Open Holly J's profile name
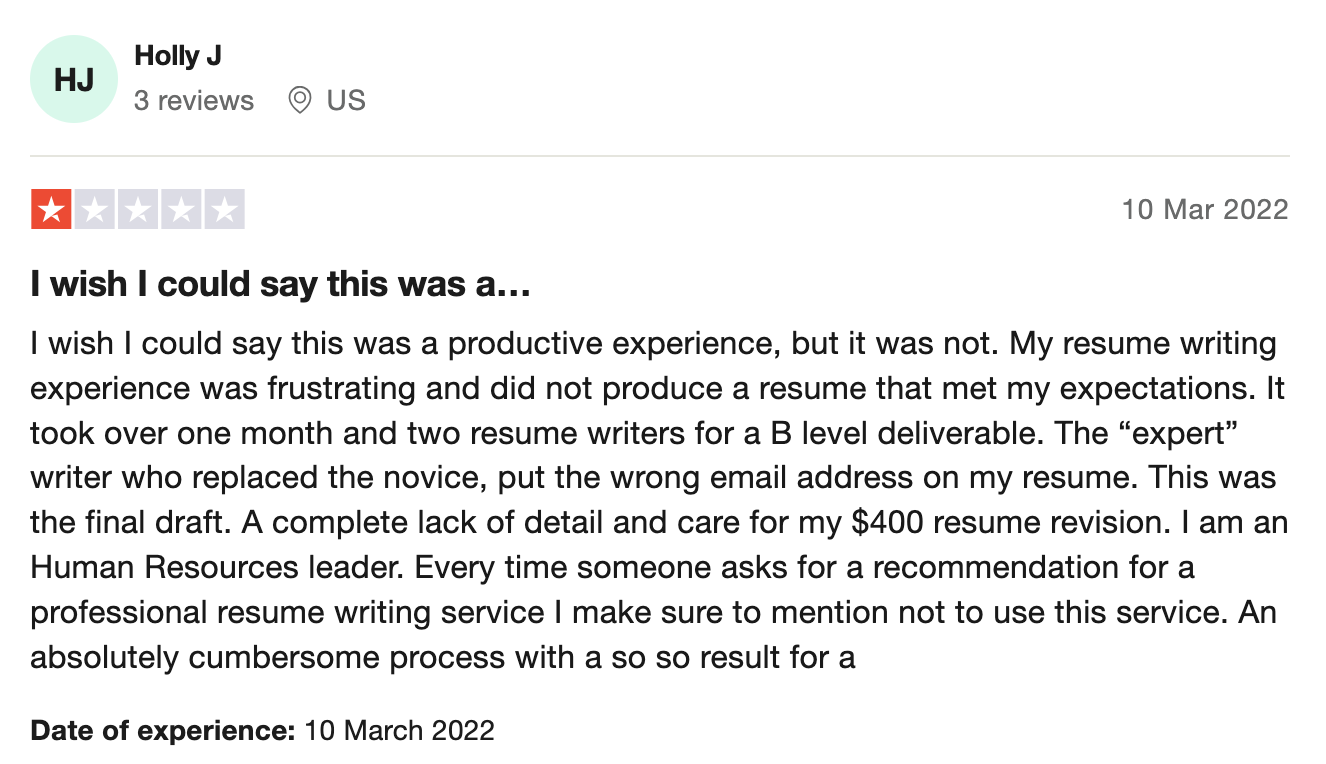Screen dimensions: 1326x764 (x=178, y=56)
